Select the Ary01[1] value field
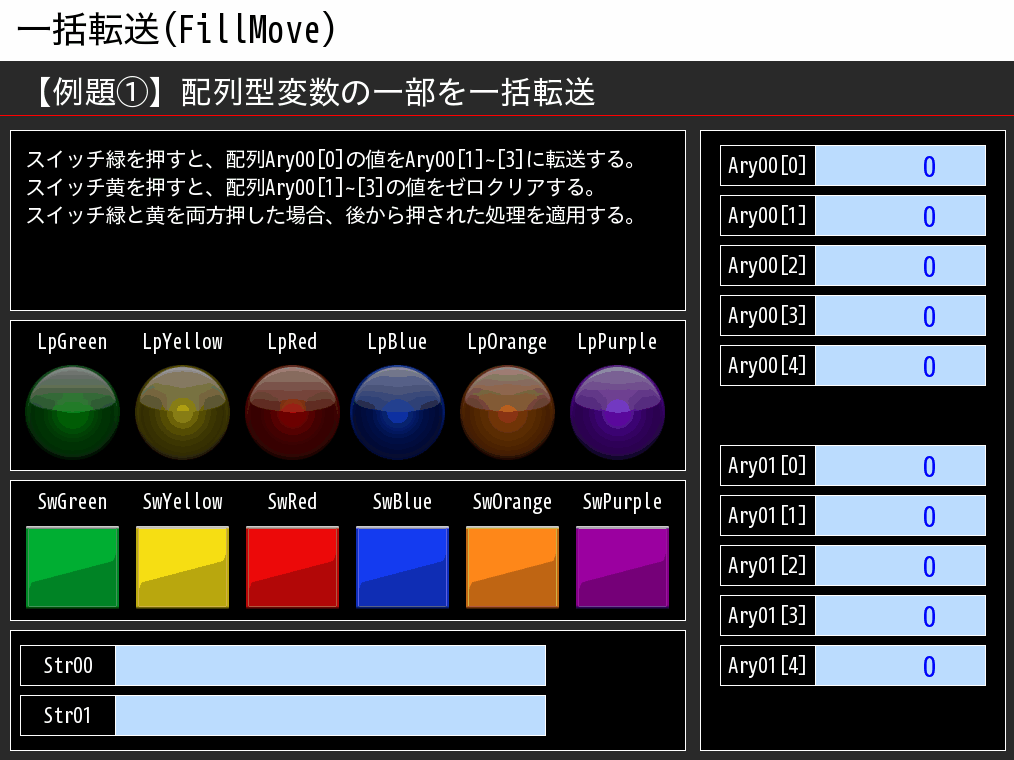 pos(900,516)
